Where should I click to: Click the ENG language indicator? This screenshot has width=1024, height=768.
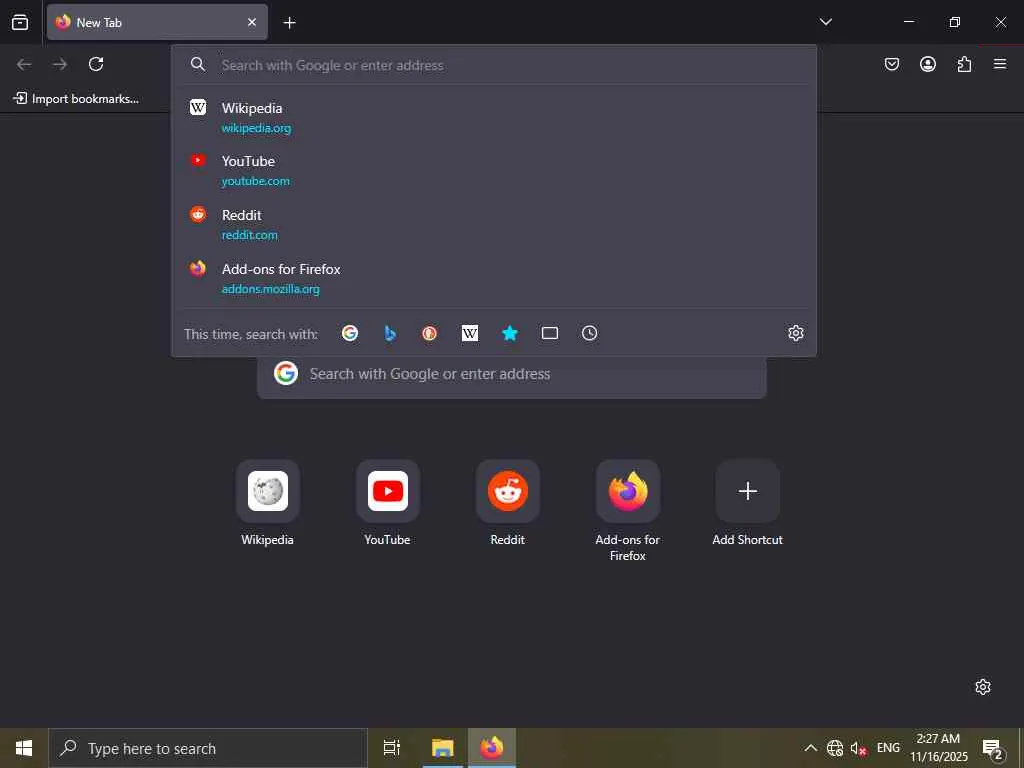[888, 748]
